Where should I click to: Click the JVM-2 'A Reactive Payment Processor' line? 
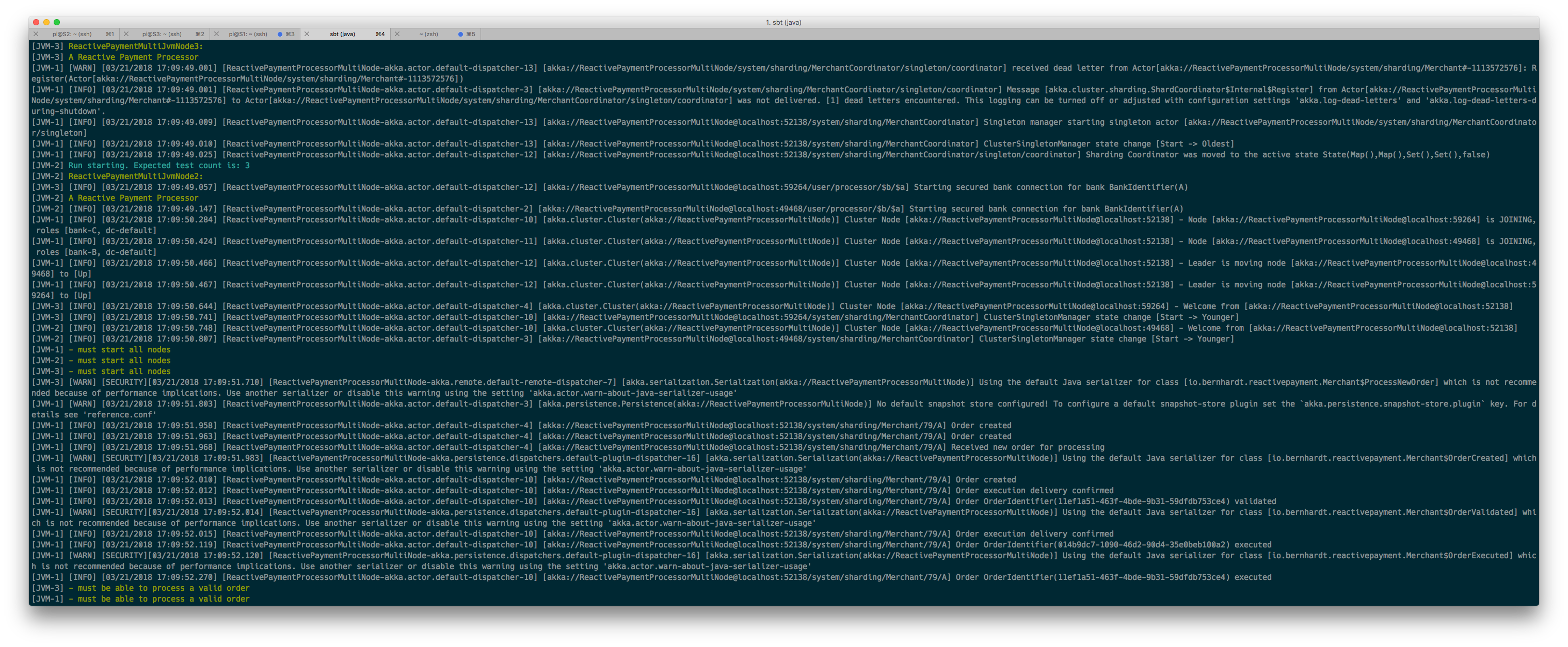(133, 198)
